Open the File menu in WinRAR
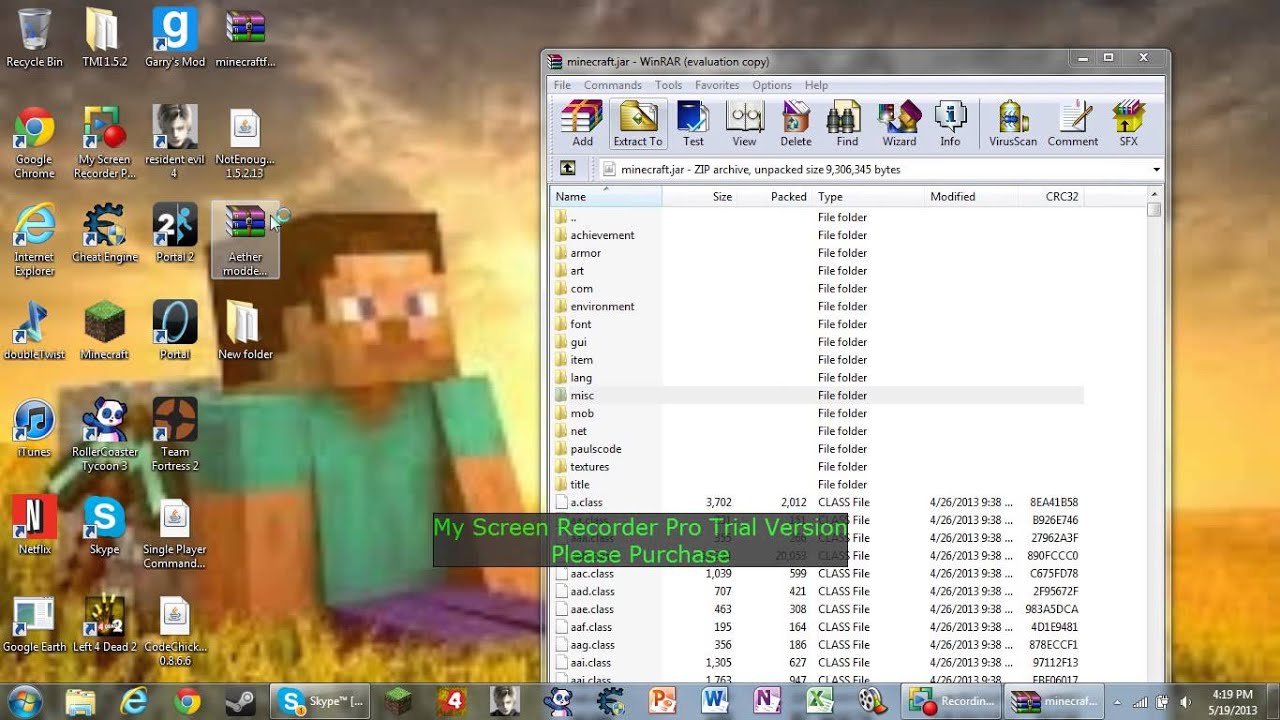The height and width of the screenshot is (720, 1280). point(563,85)
